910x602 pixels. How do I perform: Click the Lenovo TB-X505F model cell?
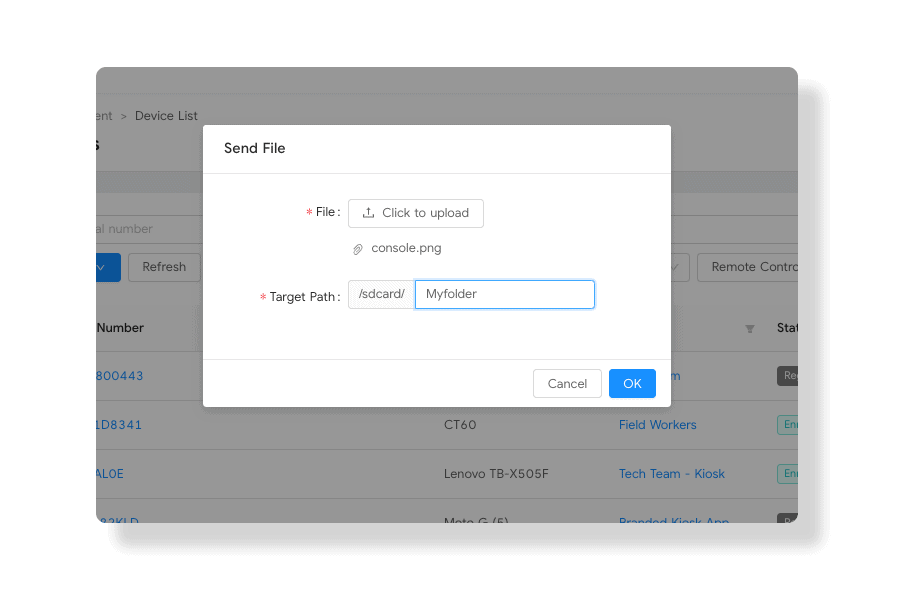(x=496, y=474)
